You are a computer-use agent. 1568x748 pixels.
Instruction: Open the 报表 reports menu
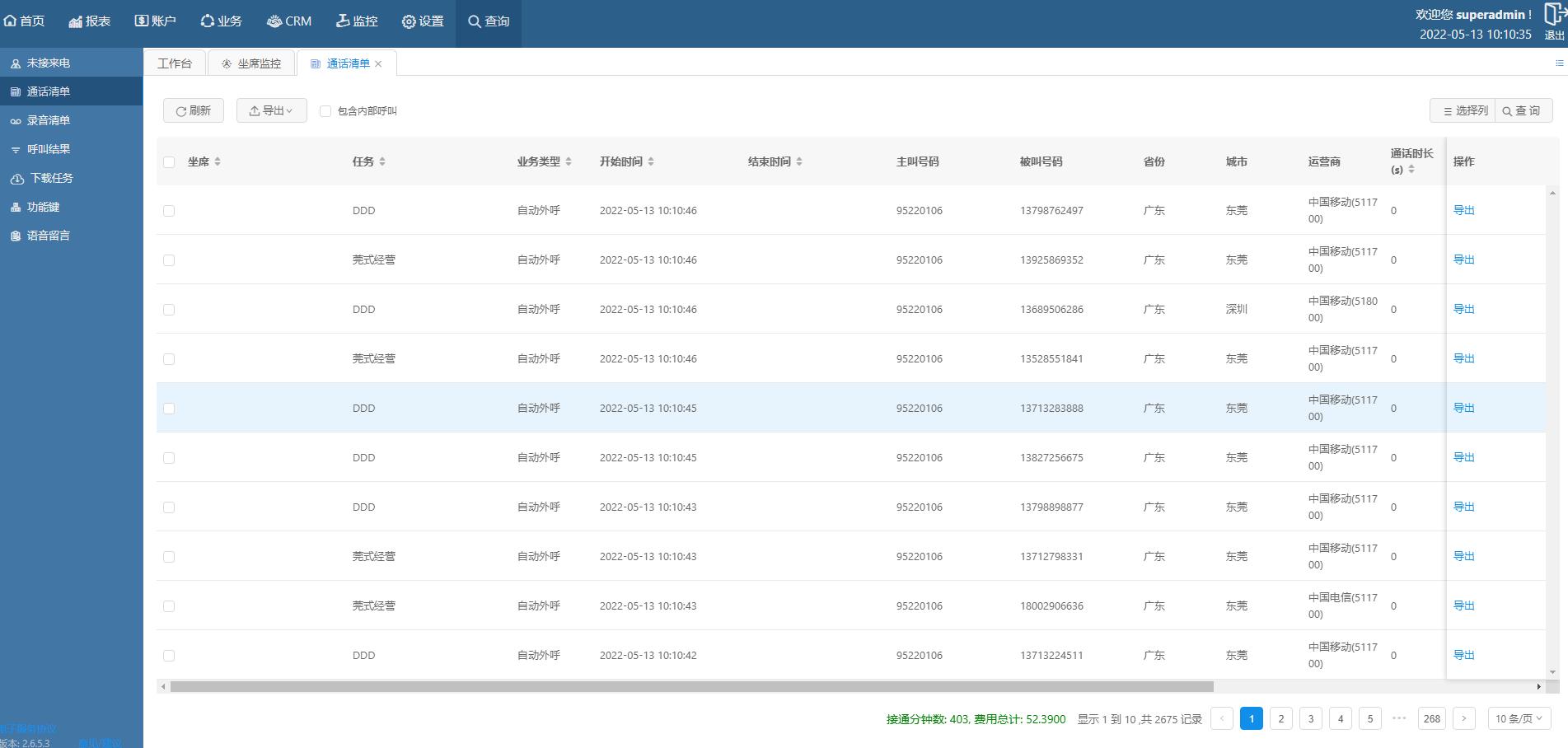tap(90, 21)
